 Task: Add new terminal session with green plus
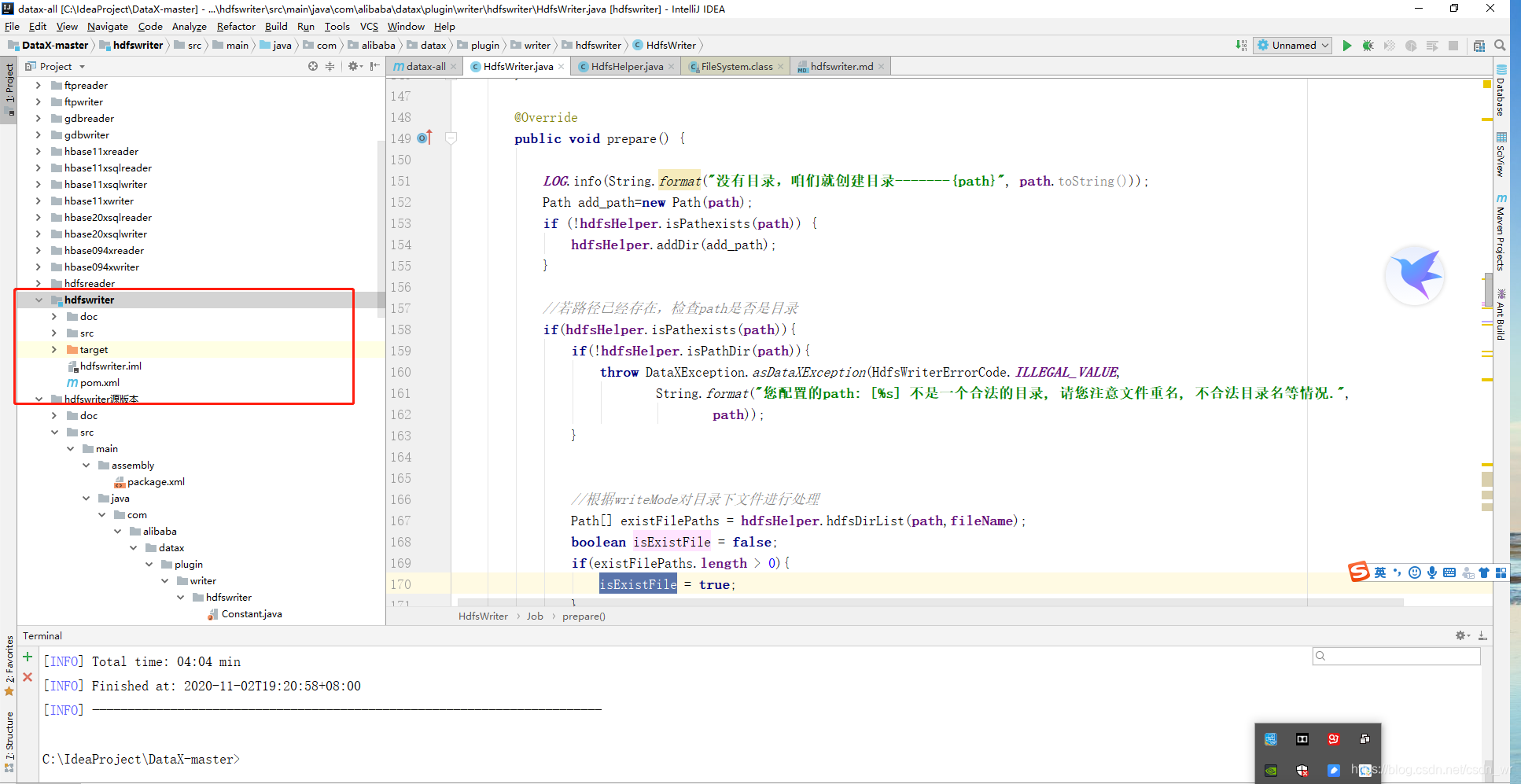pos(28,657)
